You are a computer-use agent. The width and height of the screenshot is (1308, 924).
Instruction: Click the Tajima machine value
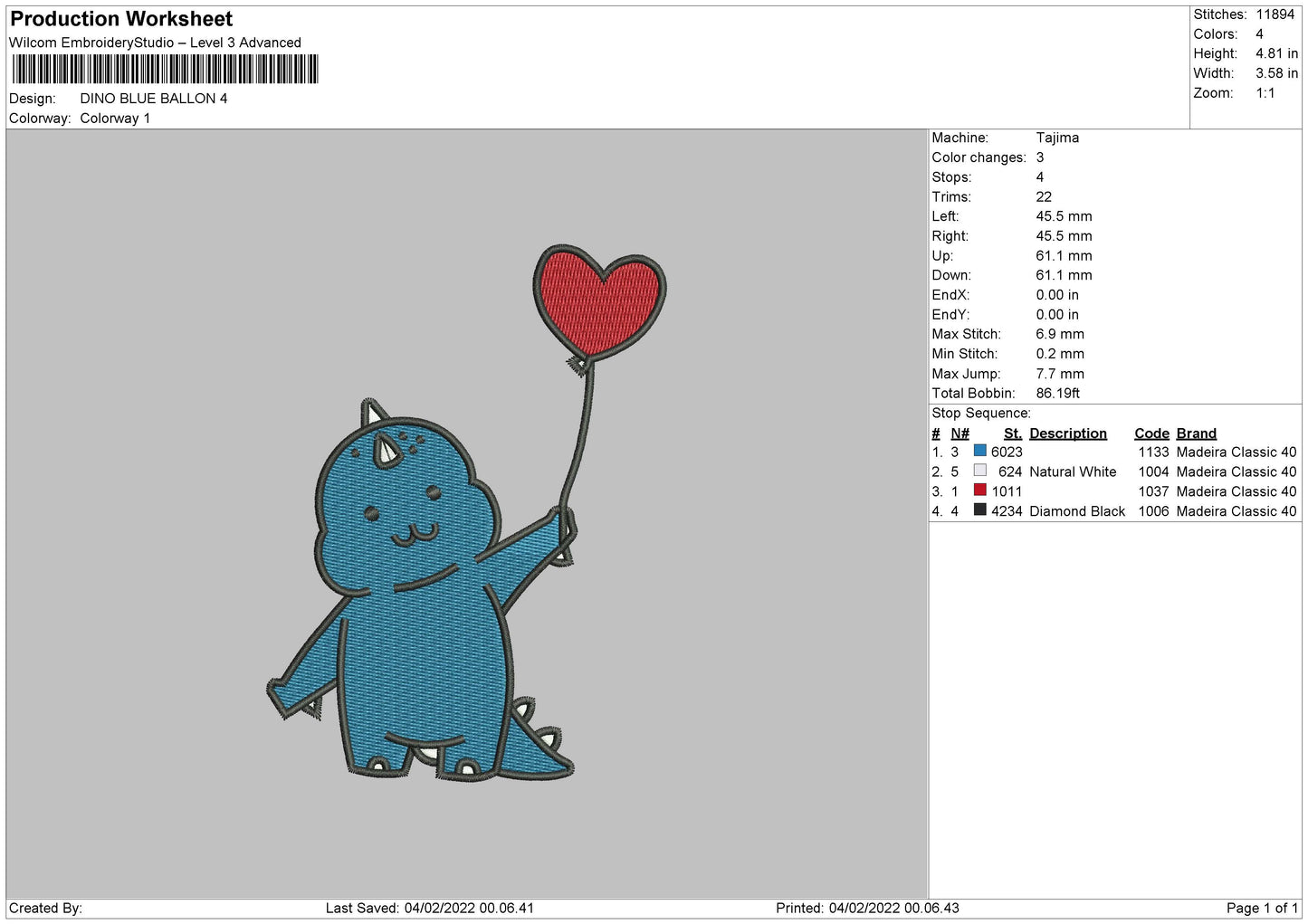pyautogui.click(x=1057, y=138)
